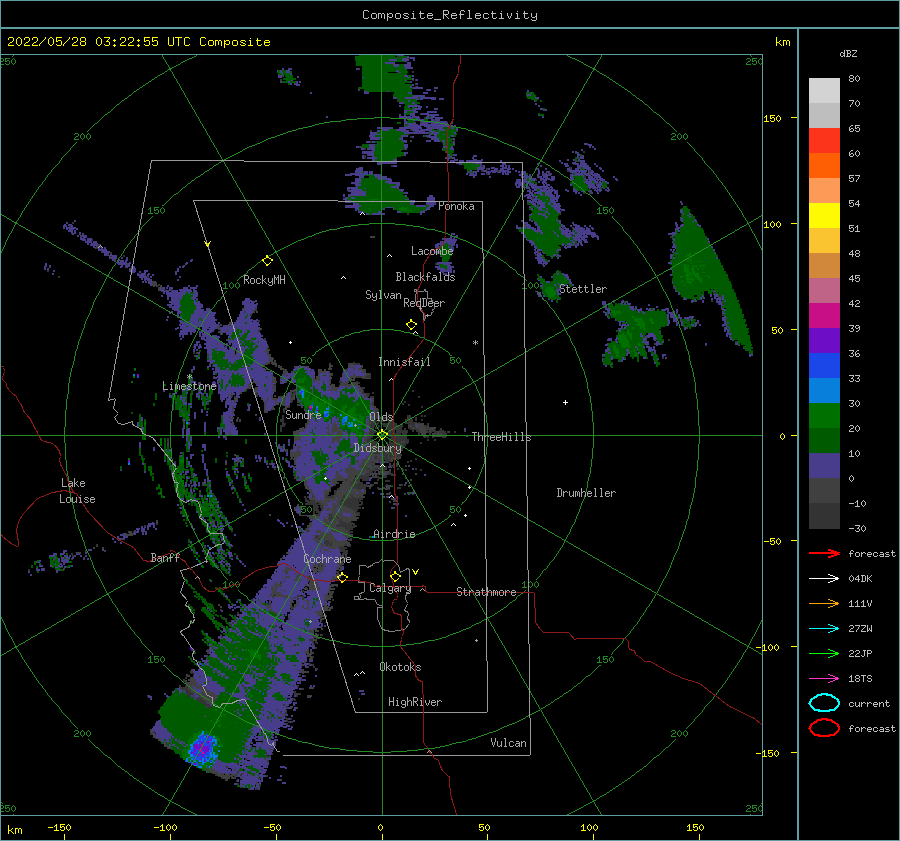Select the cyan current ellipse legend icon
900x841 pixels.
[x=824, y=703]
